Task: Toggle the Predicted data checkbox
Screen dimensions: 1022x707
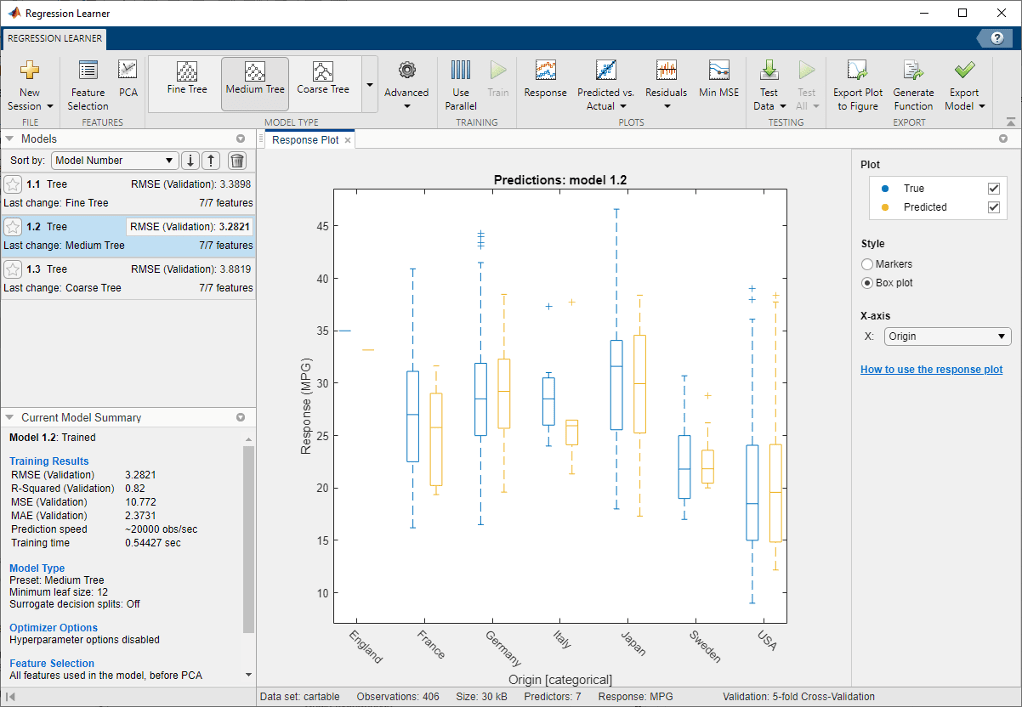Action: [x=993, y=207]
